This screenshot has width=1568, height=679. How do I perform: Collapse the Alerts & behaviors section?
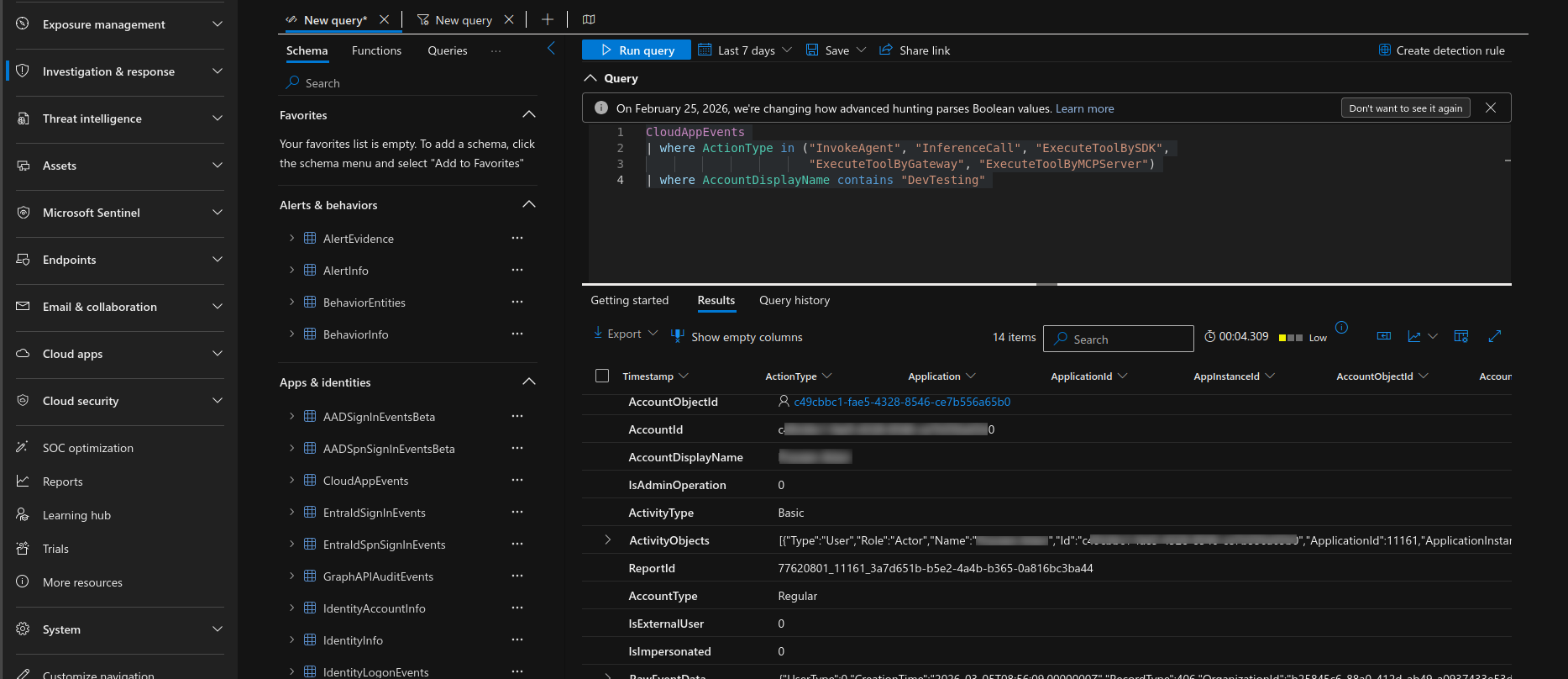(529, 204)
